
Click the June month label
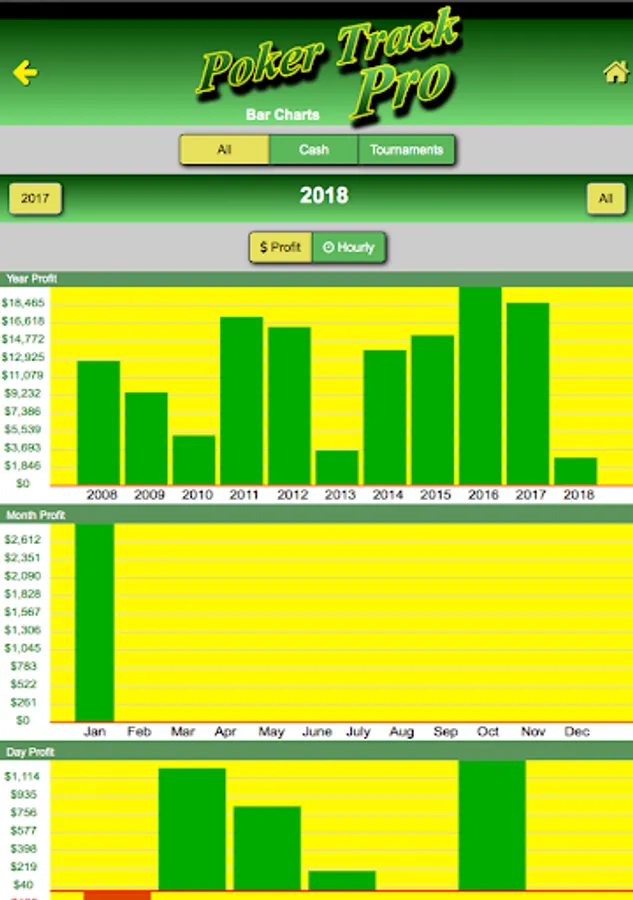(x=317, y=732)
